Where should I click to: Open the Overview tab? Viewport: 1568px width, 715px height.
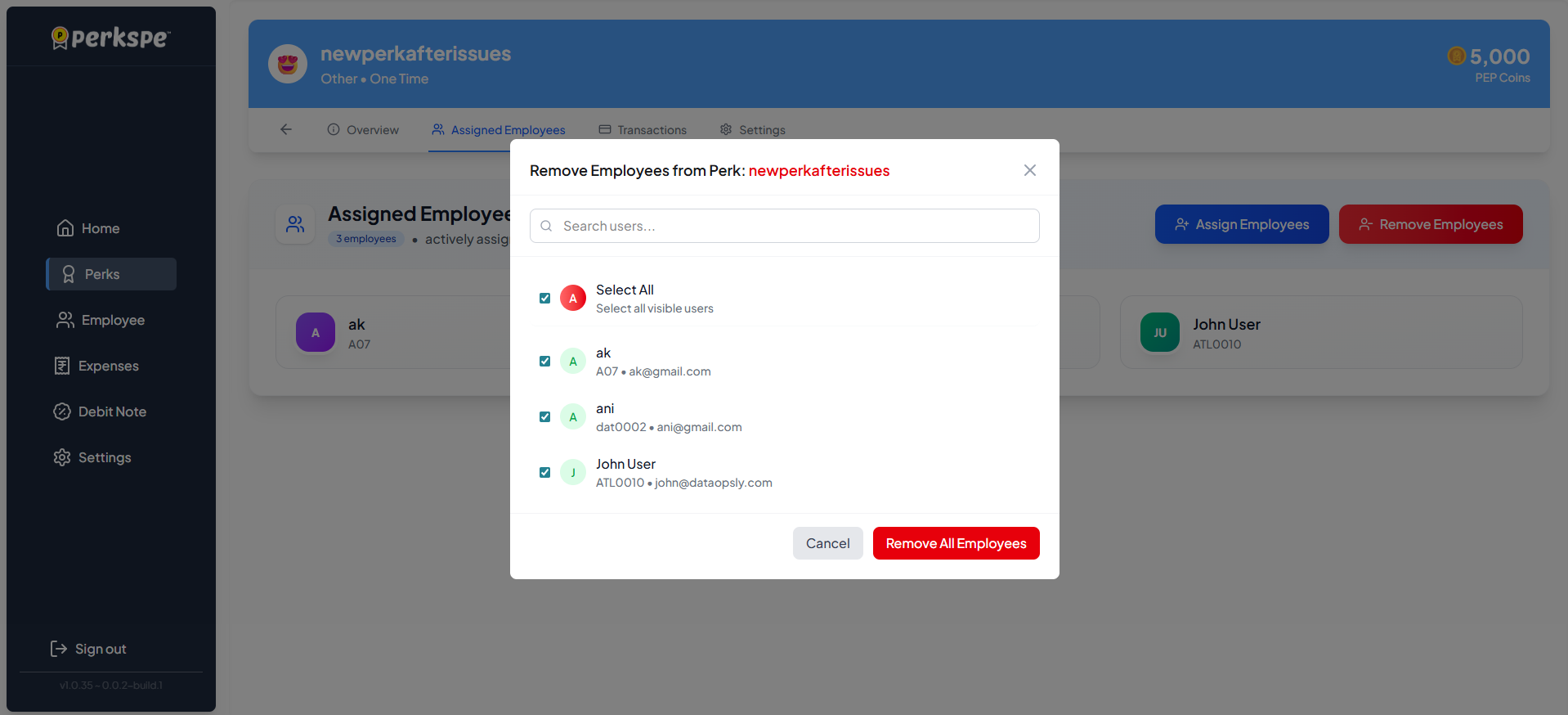click(x=363, y=130)
